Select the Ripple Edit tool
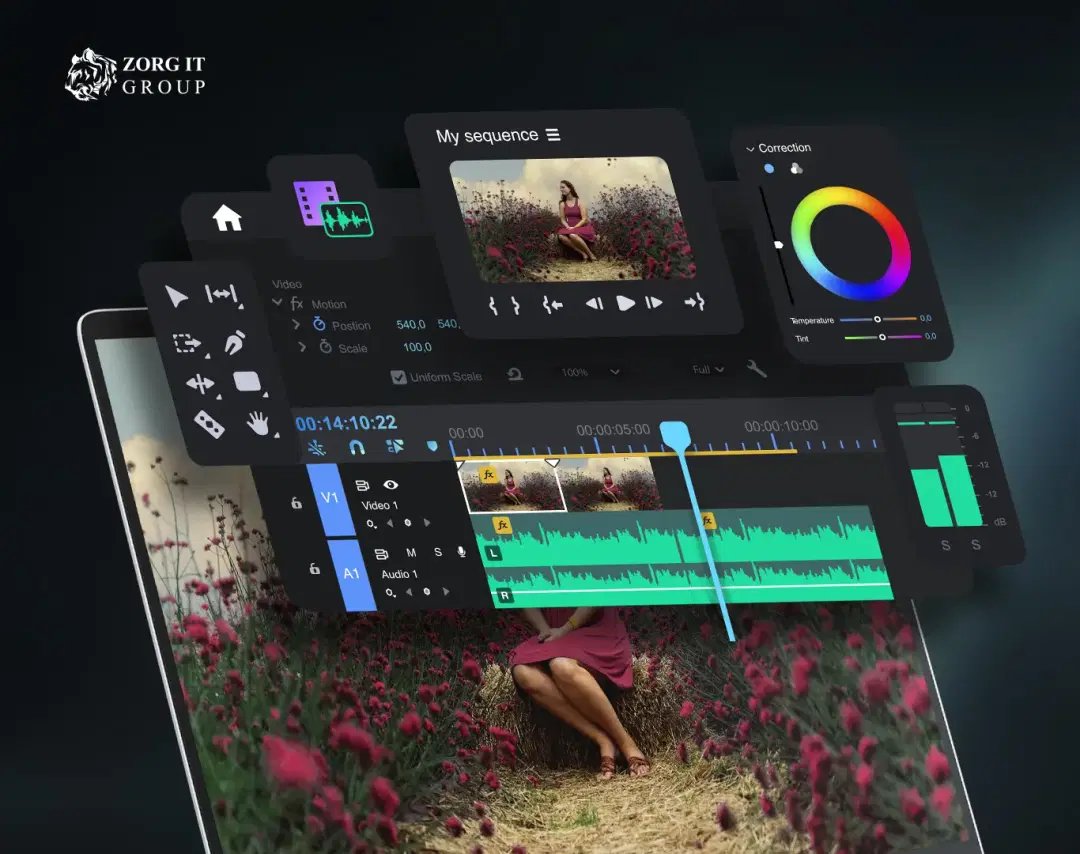 coord(222,295)
